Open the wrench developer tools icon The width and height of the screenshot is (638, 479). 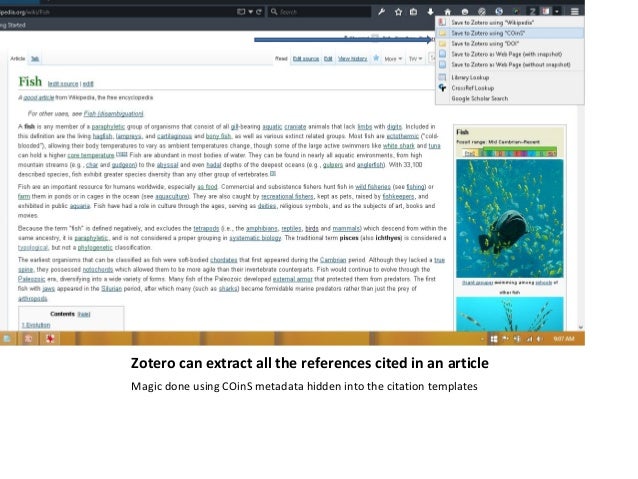click(x=381, y=12)
